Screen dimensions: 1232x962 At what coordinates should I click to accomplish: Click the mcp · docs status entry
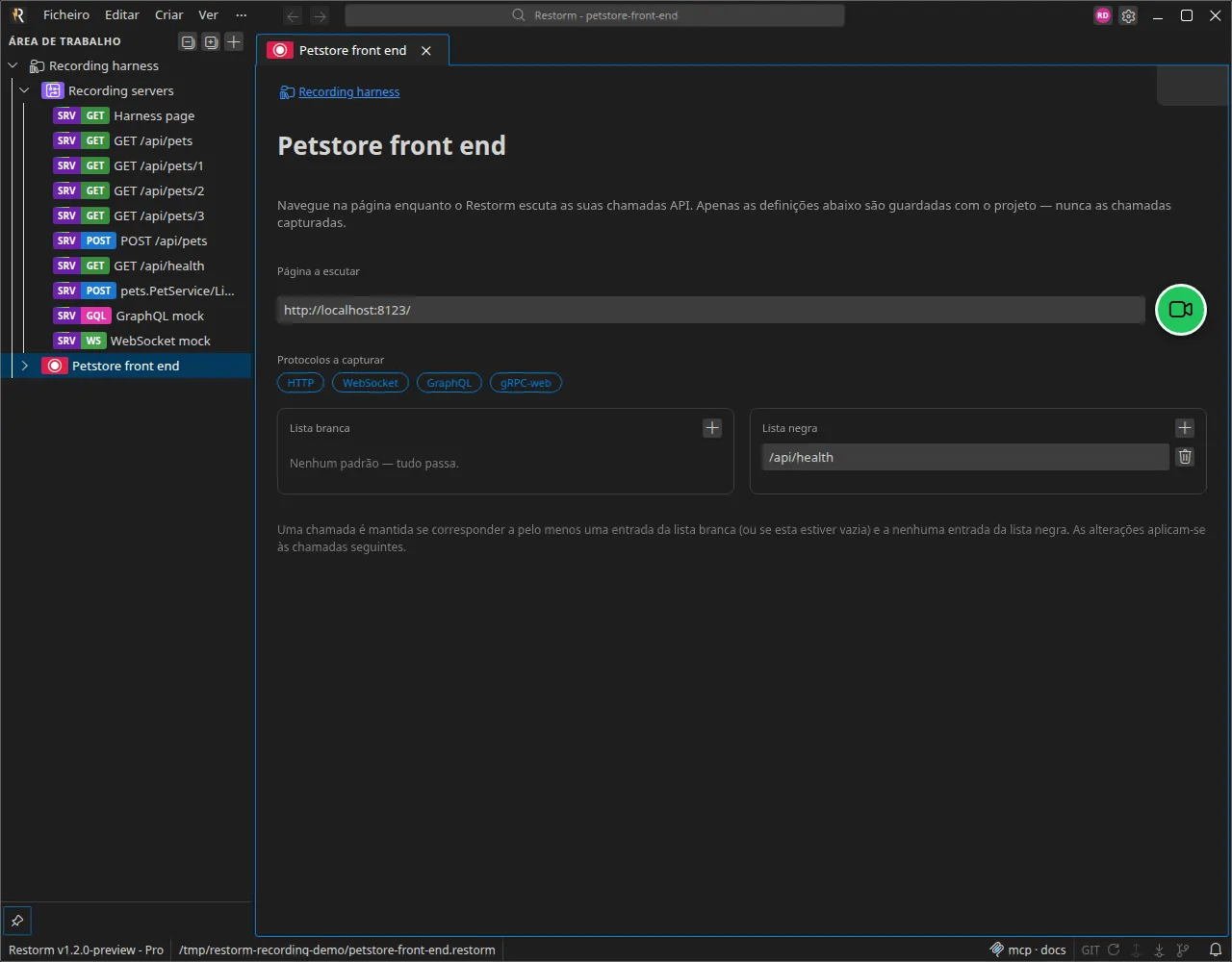(x=1028, y=949)
